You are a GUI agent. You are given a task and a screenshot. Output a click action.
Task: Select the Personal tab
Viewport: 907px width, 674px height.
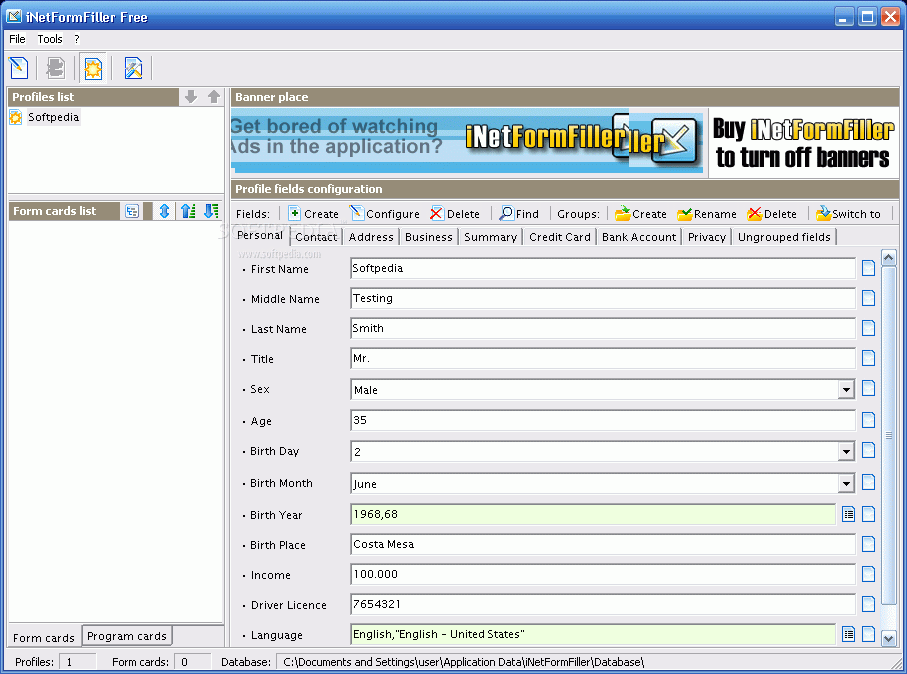pos(260,235)
